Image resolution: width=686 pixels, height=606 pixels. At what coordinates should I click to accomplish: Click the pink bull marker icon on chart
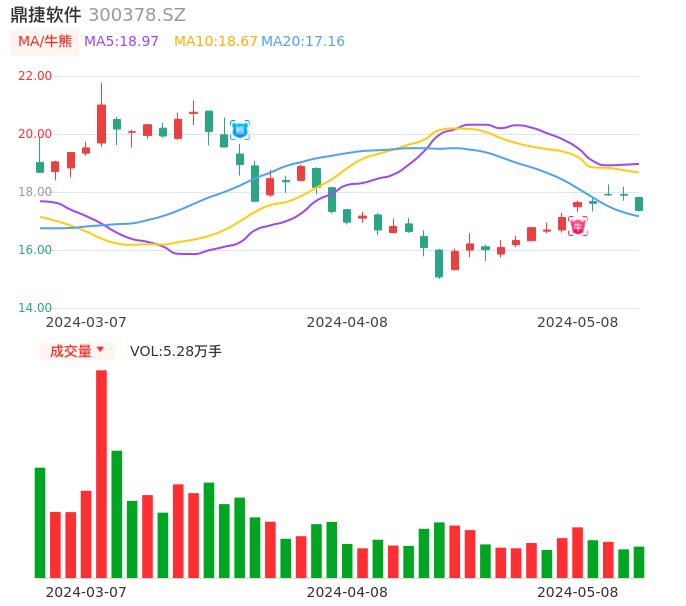(x=578, y=226)
